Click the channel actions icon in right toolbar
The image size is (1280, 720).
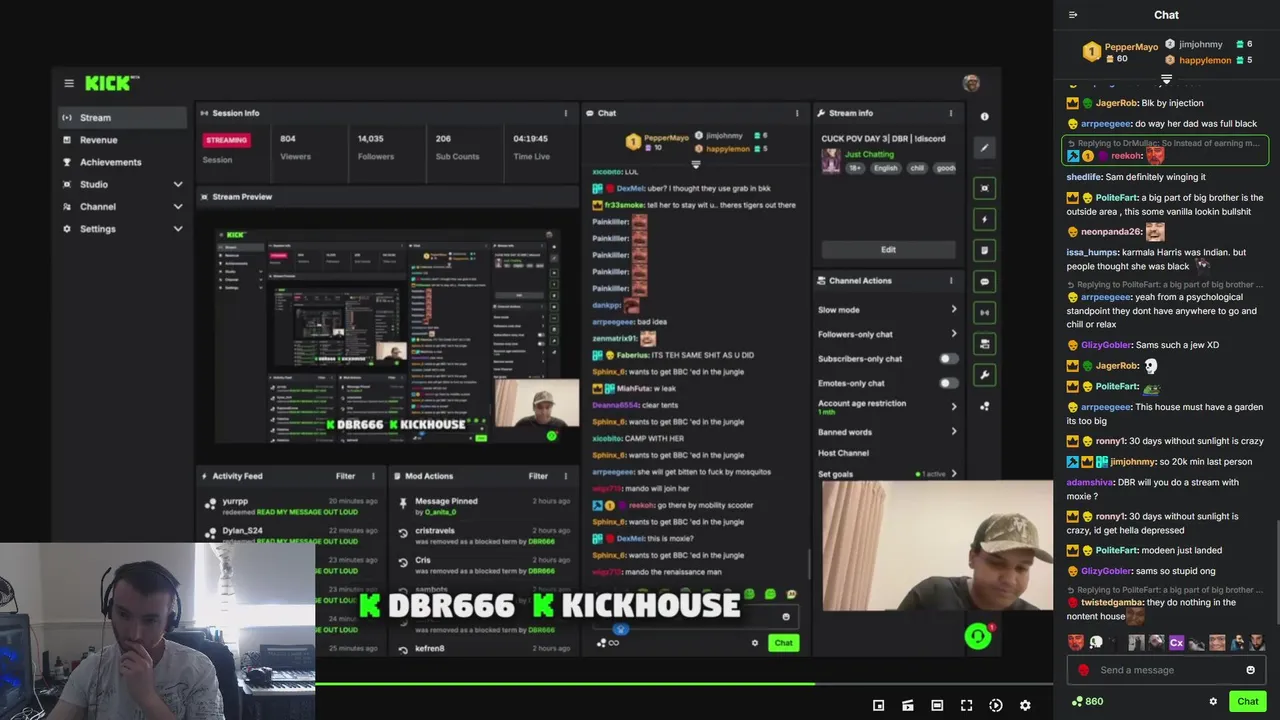click(x=984, y=343)
